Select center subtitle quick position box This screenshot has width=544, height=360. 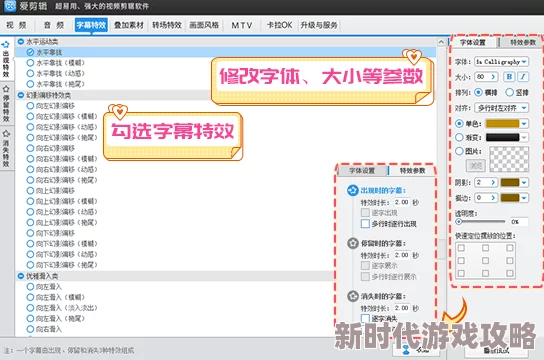485,260
